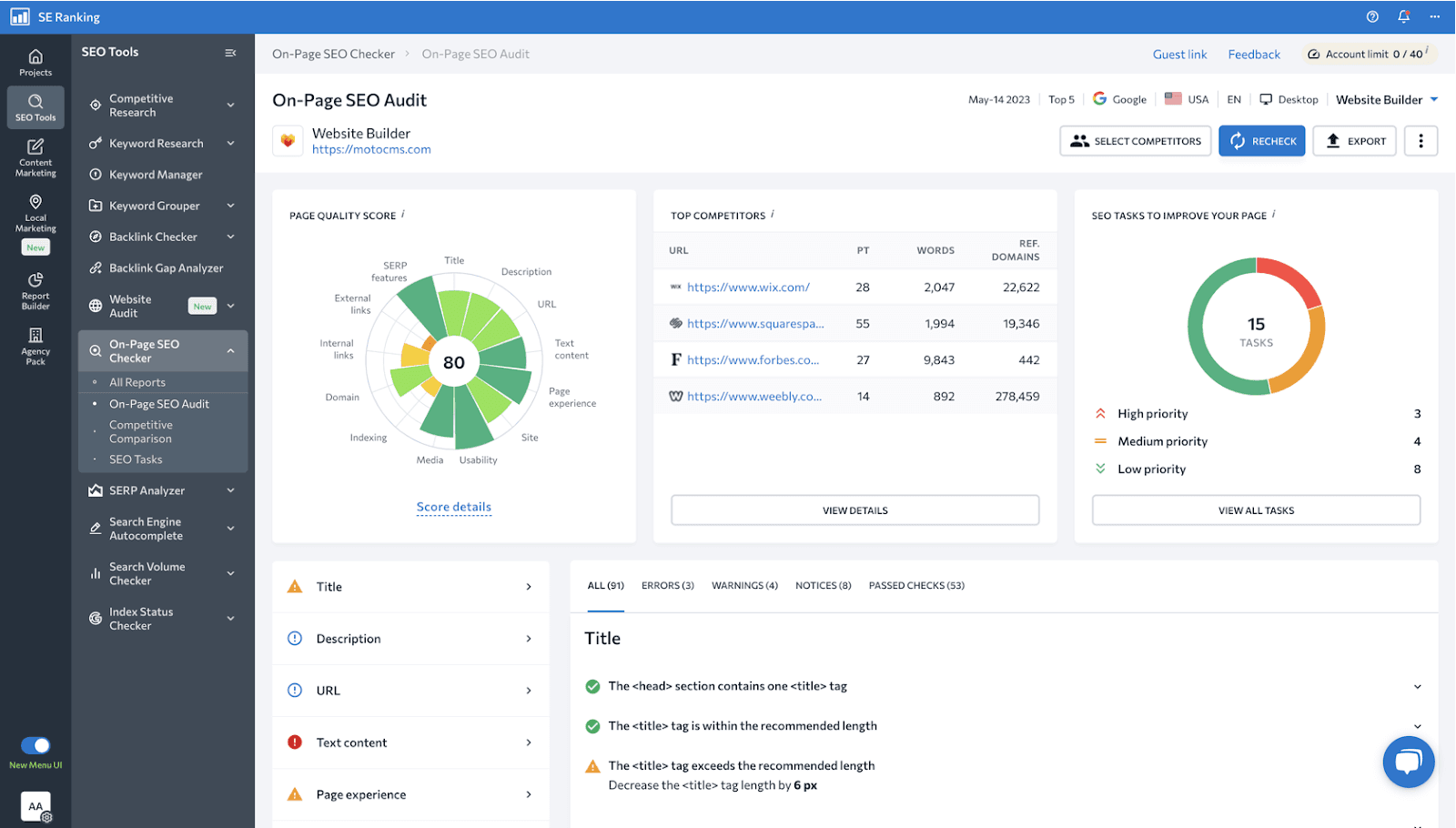This screenshot has height=828, width=1456.
Task: Click the High priority tasks row
Action: pos(1256,413)
